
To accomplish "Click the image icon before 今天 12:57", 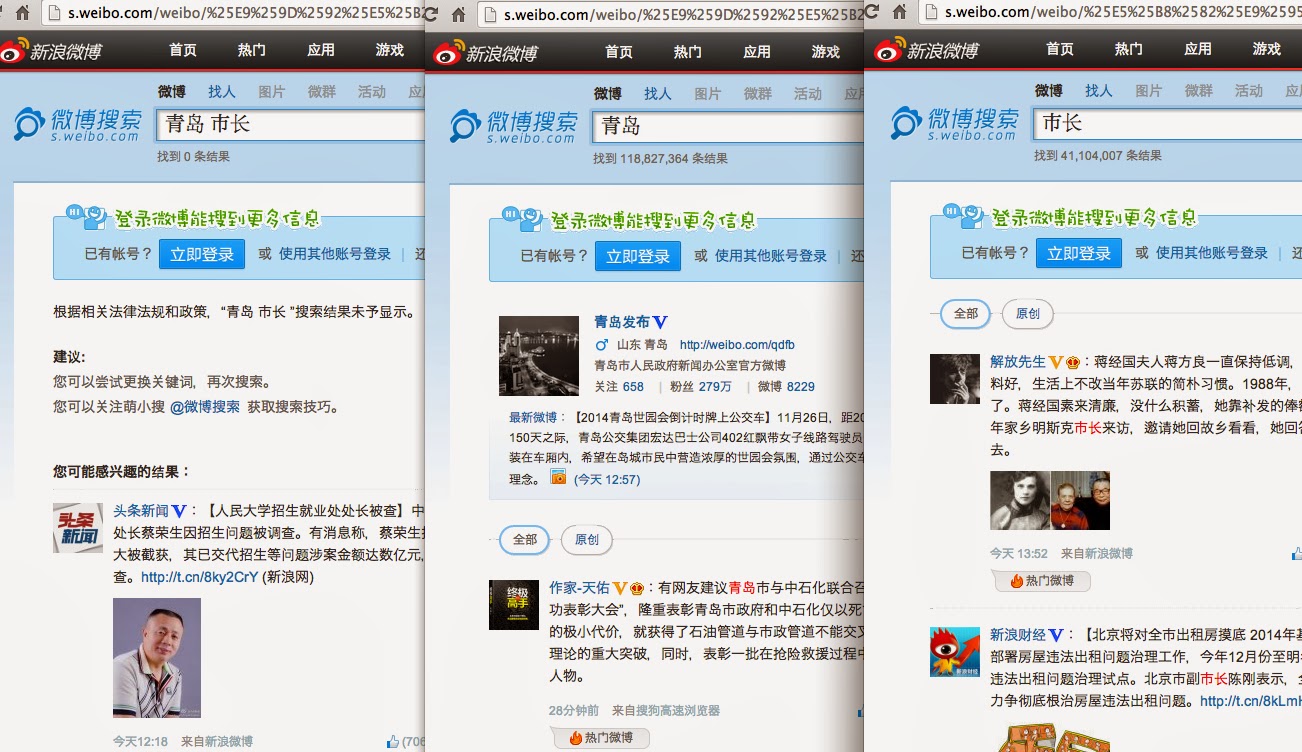I will 558,477.
